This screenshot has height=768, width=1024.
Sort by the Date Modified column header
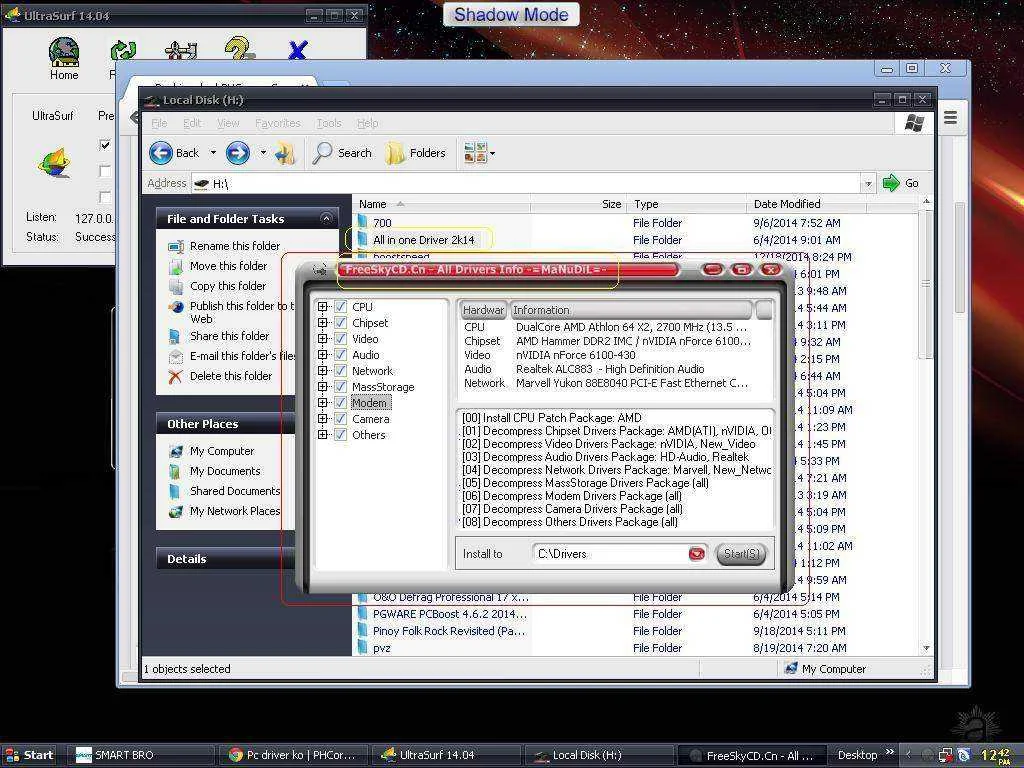pos(806,204)
